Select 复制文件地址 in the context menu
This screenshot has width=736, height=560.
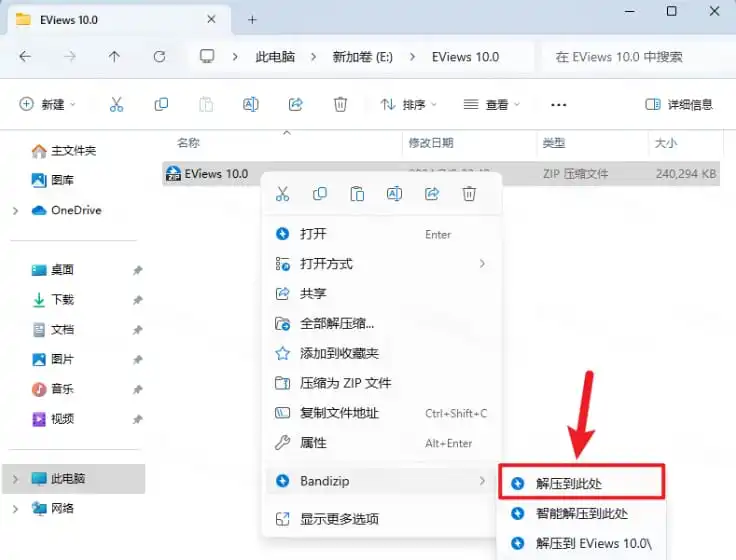383,413
